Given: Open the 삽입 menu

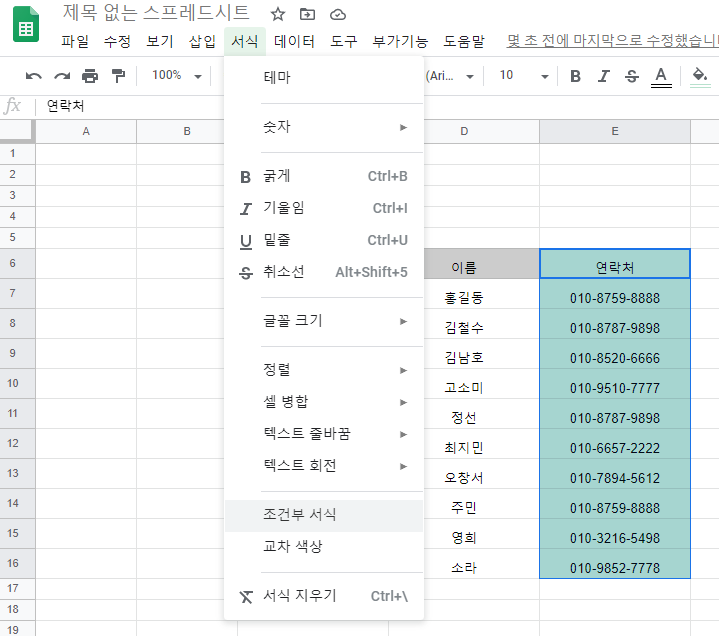Looking at the screenshot, I should pyautogui.click(x=202, y=41).
